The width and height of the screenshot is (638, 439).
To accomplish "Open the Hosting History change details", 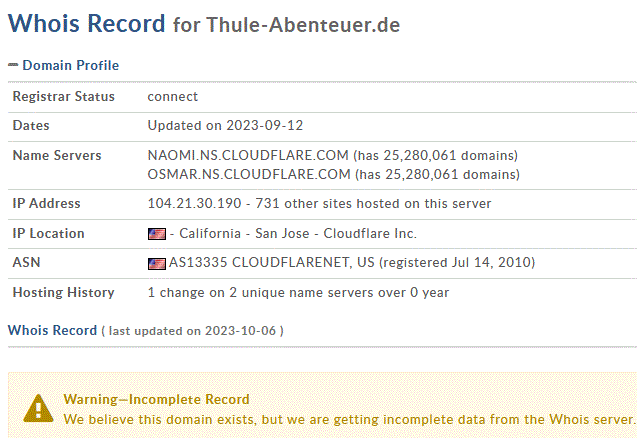I will click(298, 293).
